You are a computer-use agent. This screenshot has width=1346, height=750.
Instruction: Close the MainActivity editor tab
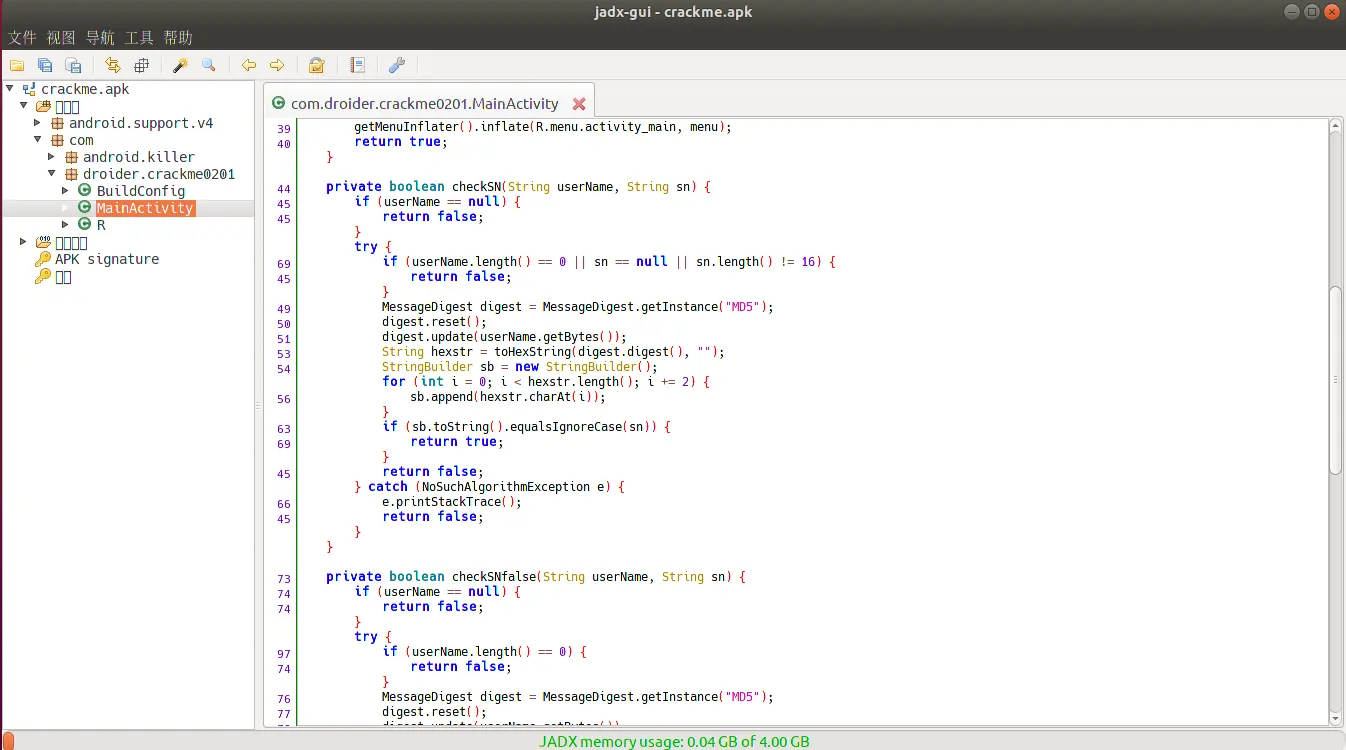coord(579,104)
